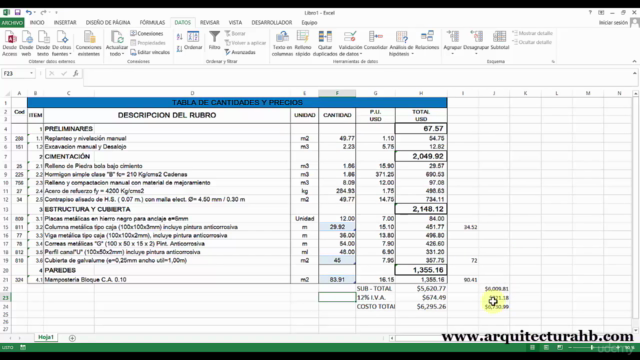Select cantidad cell 83.91

(337, 280)
